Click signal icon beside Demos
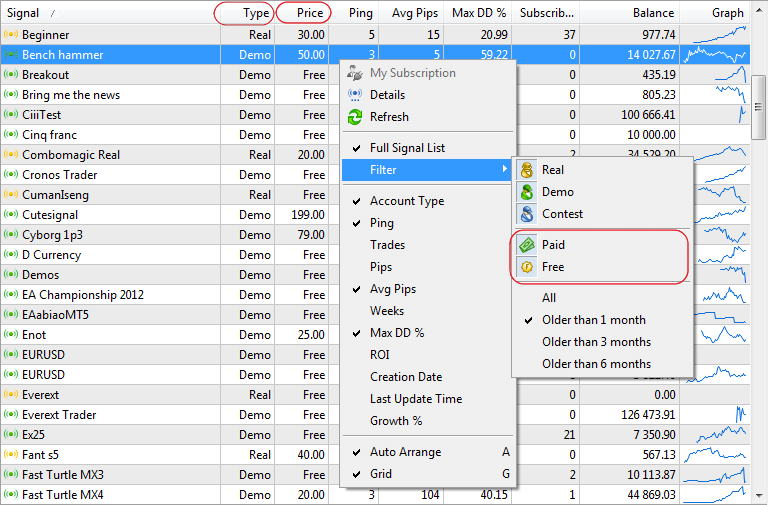Screen dimensions: 769x505 [11, 275]
